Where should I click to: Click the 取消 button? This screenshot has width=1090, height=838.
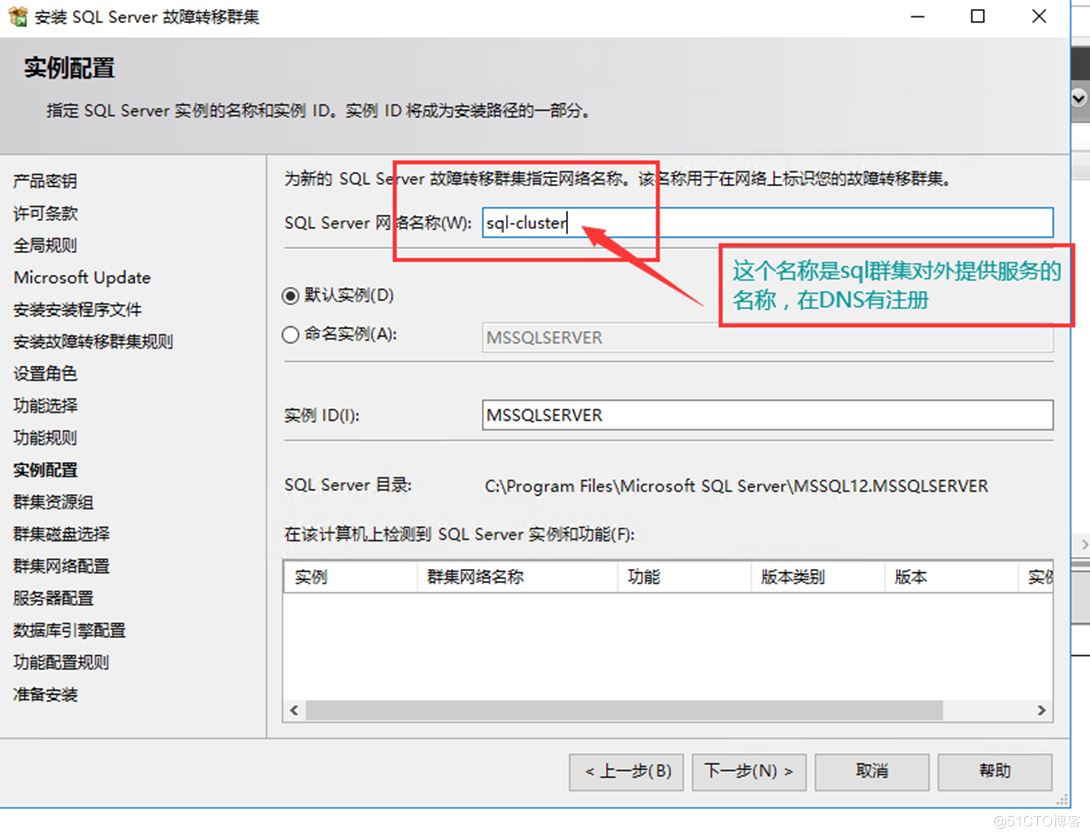click(871, 771)
